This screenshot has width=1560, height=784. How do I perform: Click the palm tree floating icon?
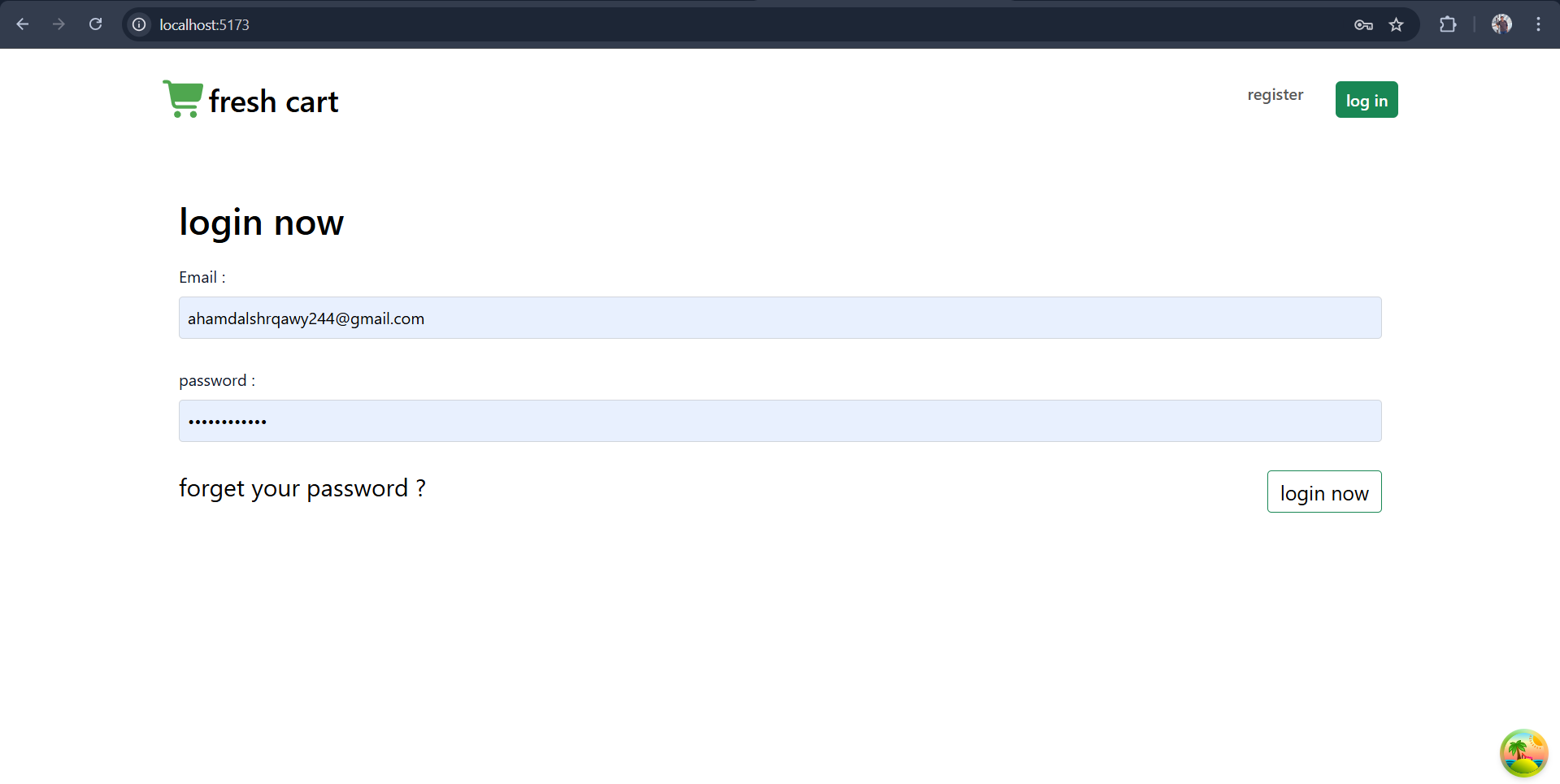1523,753
